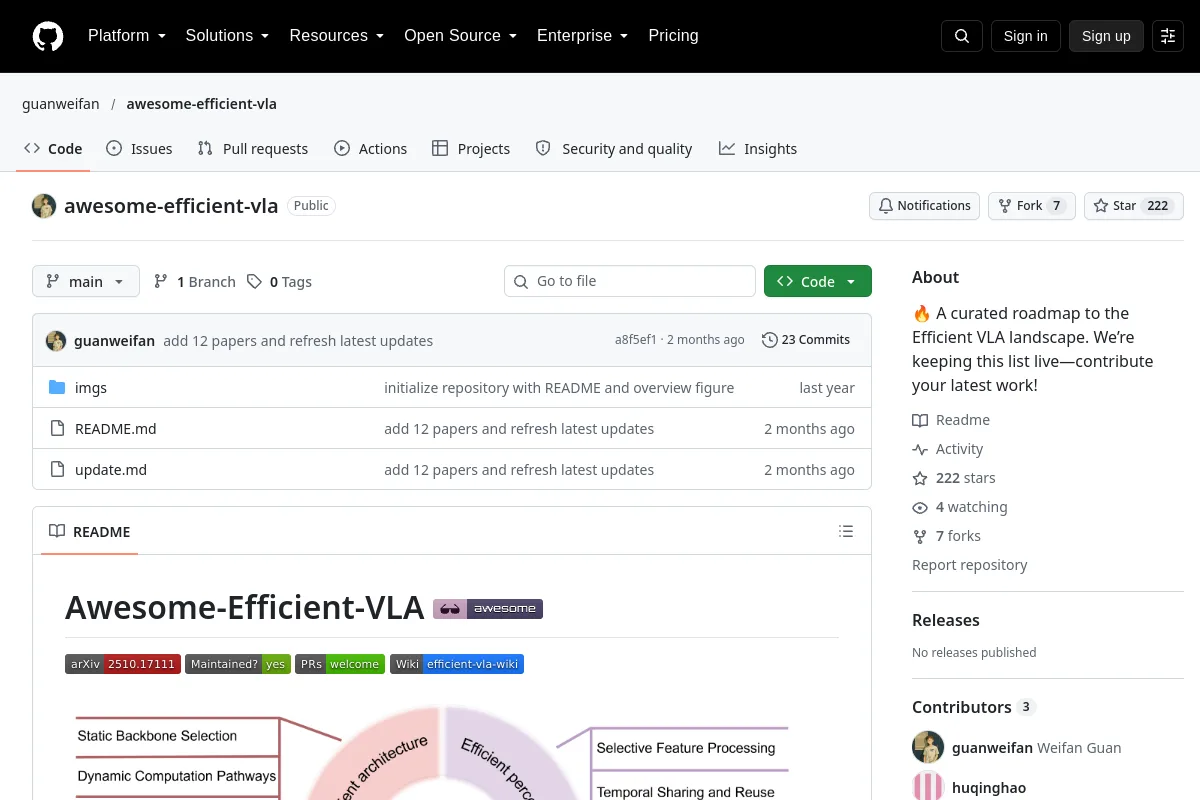
Task: Open commit hash a8f5ef1
Action: pos(636,340)
